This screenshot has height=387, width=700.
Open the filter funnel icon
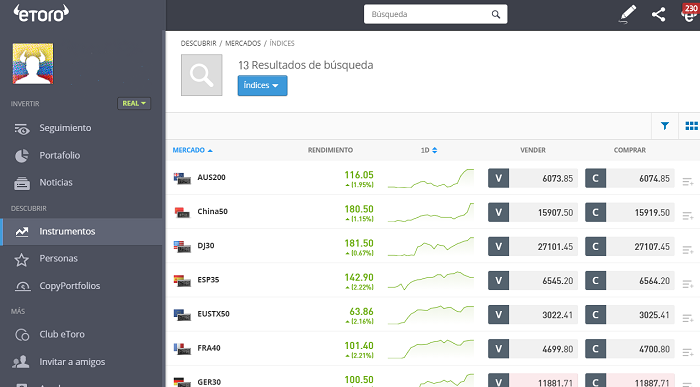tap(665, 126)
